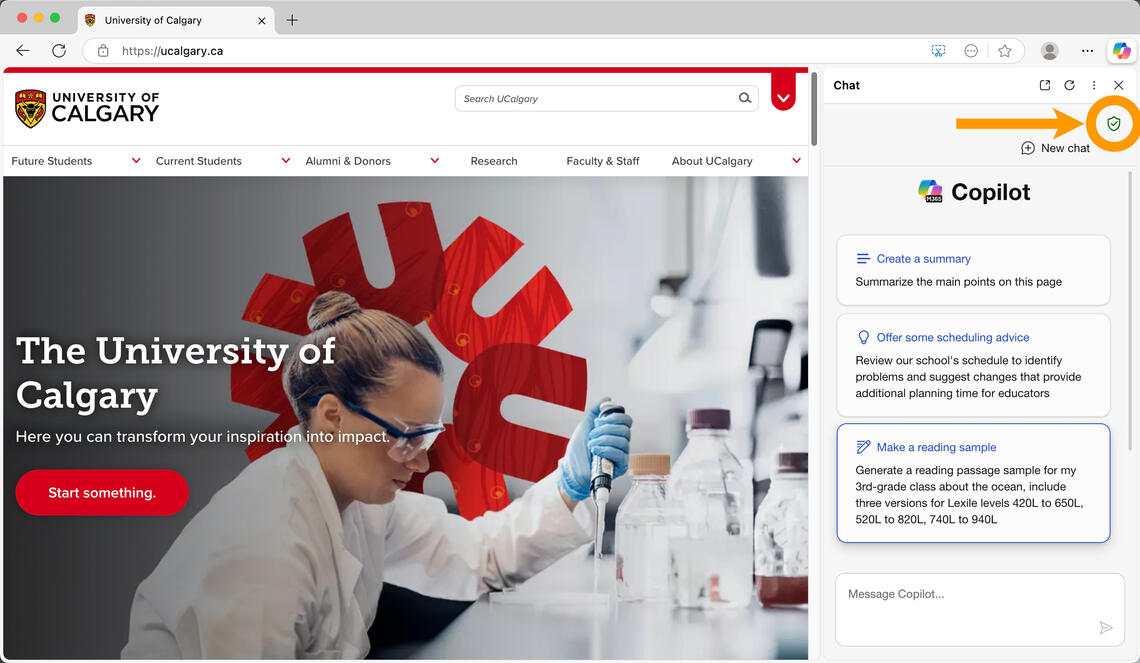Open the Copilot icon in the browser toolbar

[1121, 50]
